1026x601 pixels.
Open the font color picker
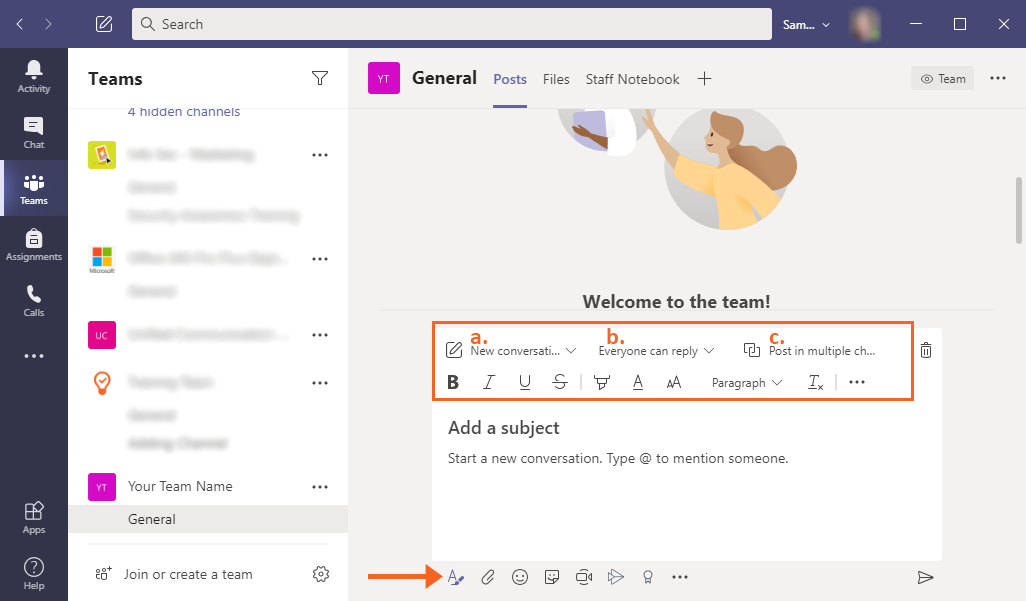(638, 382)
